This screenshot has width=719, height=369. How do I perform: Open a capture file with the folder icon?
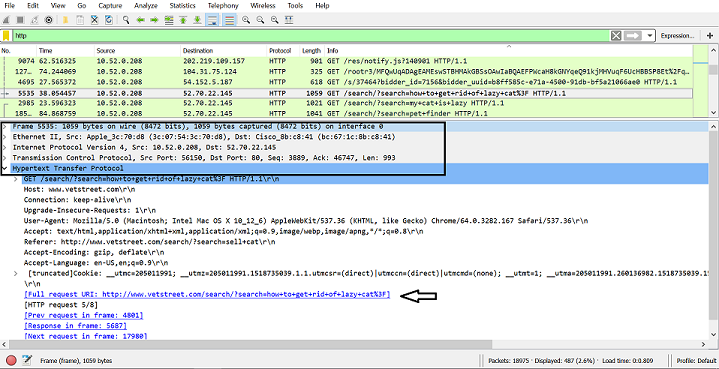[x=66, y=20]
